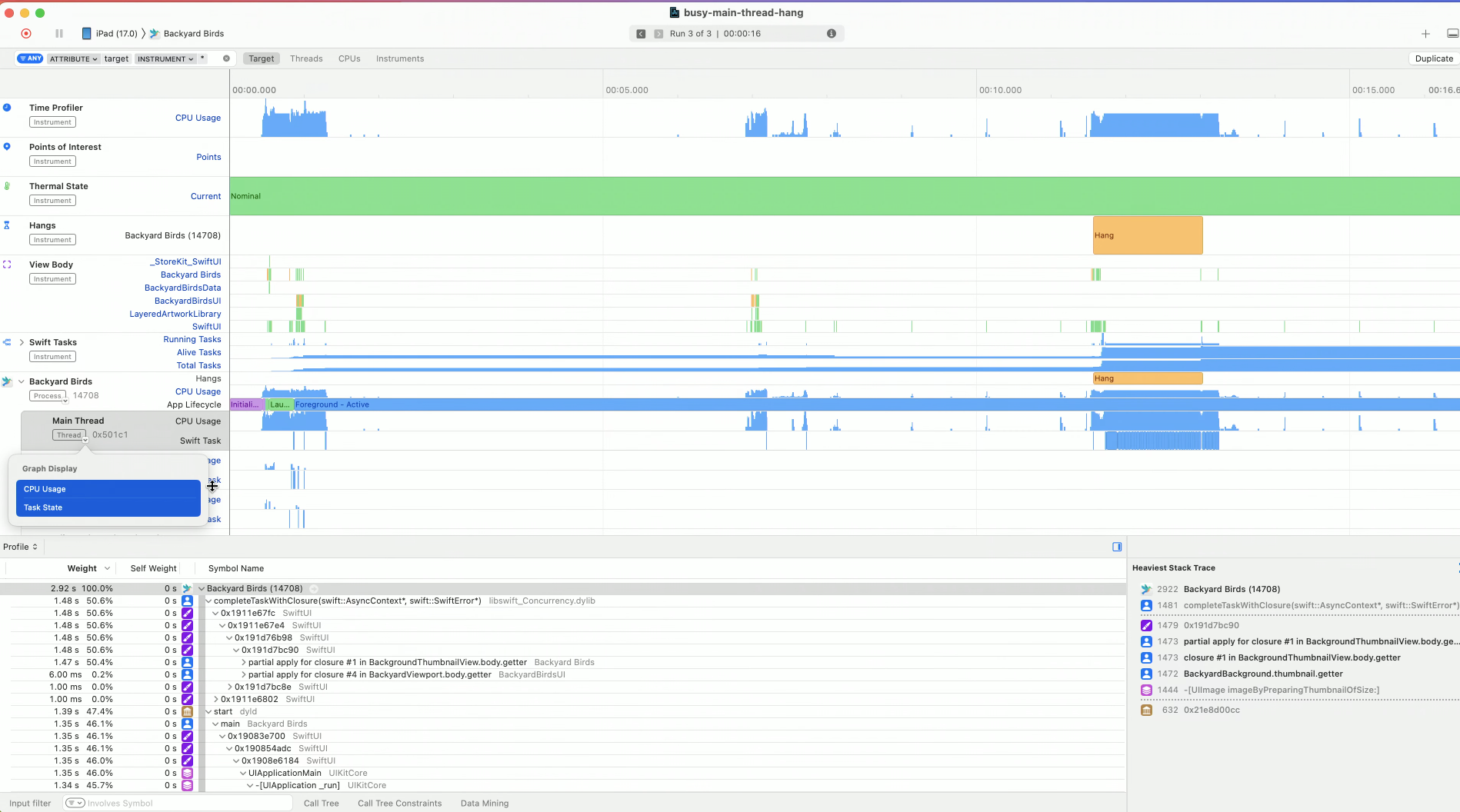Click the icon beside BackyardBackground.thumbnail.getter
This screenshot has width=1460, height=812.
[1146, 674]
